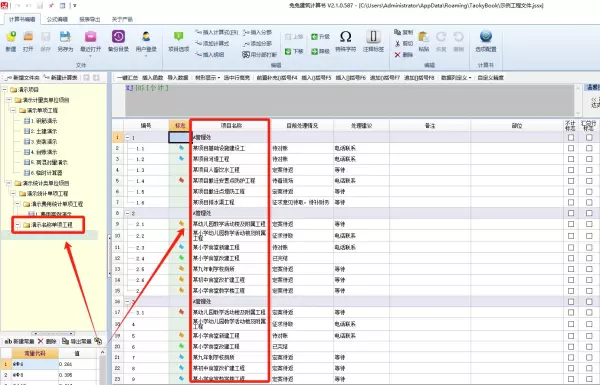
Task: Click the 插入分部 insert section button
Action: [x=257, y=32]
